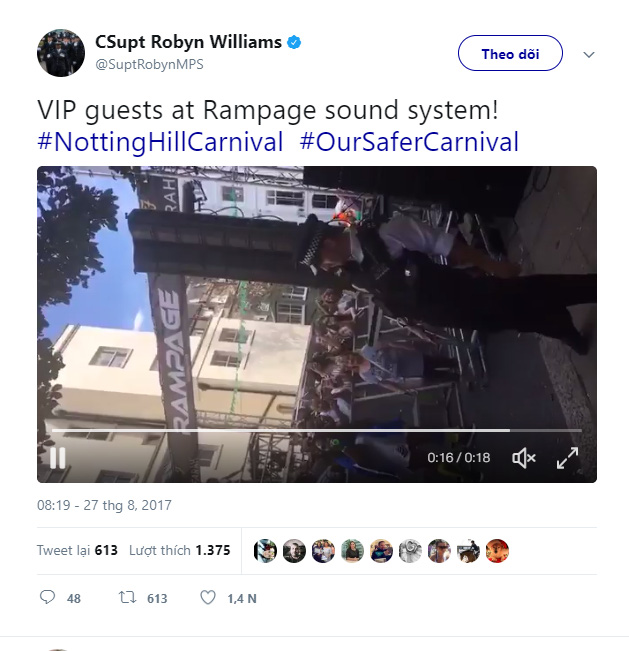Open the tweet options chevron menu
The height and width of the screenshot is (651, 629).
click(589, 54)
